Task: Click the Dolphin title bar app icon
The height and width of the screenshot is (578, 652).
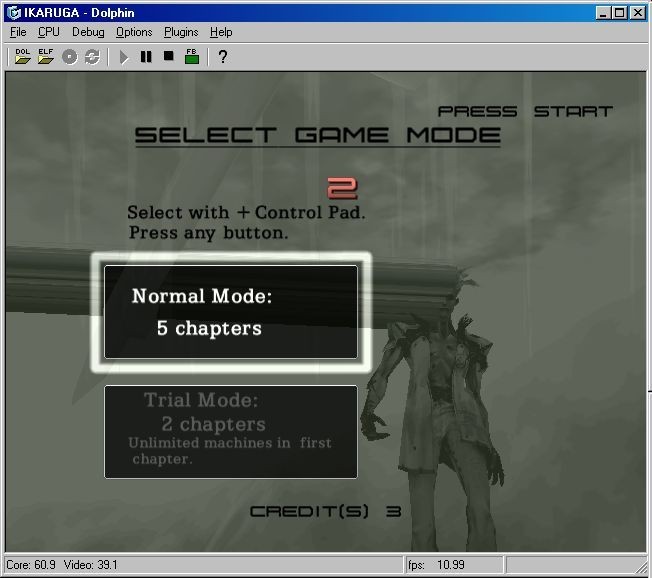Action: [14, 13]
